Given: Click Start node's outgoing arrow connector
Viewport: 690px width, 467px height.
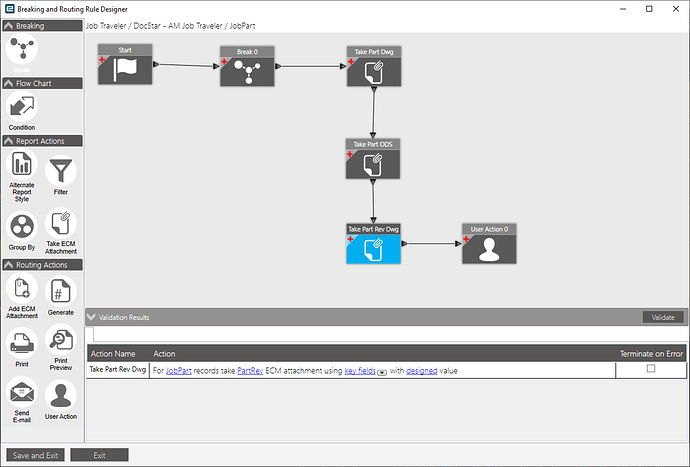Looking at the screenshot, I should click(156, 64).
